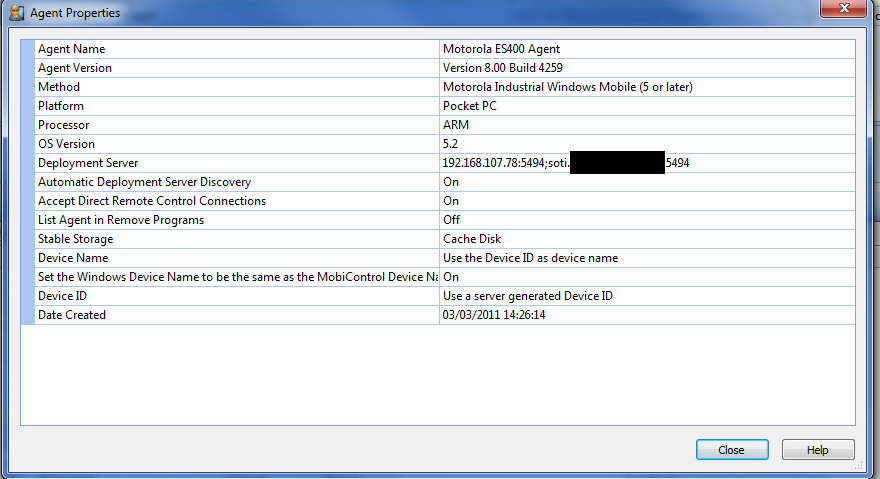880x479 pixels.
Task: Select Automatic Deployment Server Discovery label
Action: pos(144,183)
